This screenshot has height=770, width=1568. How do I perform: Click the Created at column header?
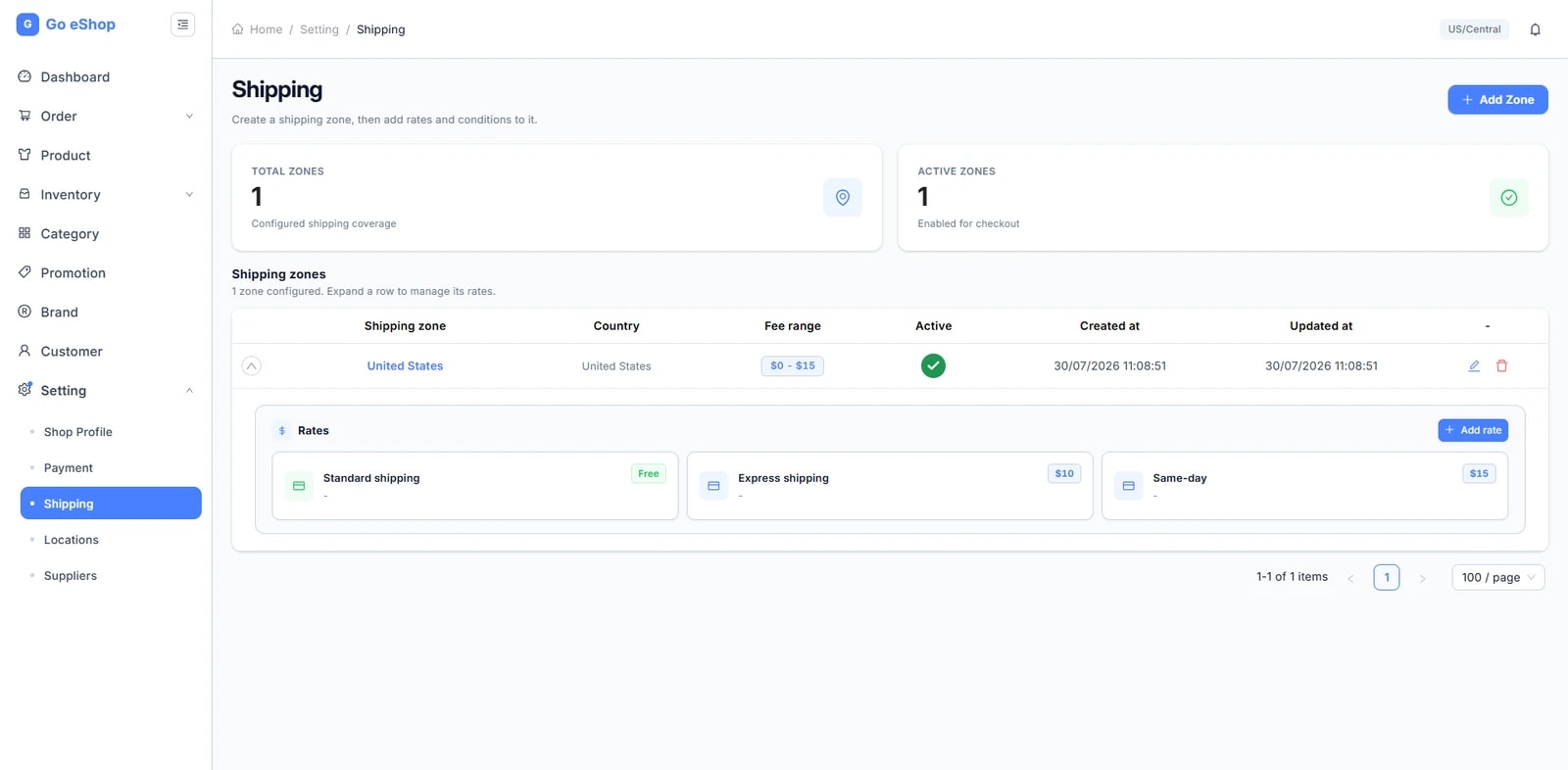(x=1109, y=326)
